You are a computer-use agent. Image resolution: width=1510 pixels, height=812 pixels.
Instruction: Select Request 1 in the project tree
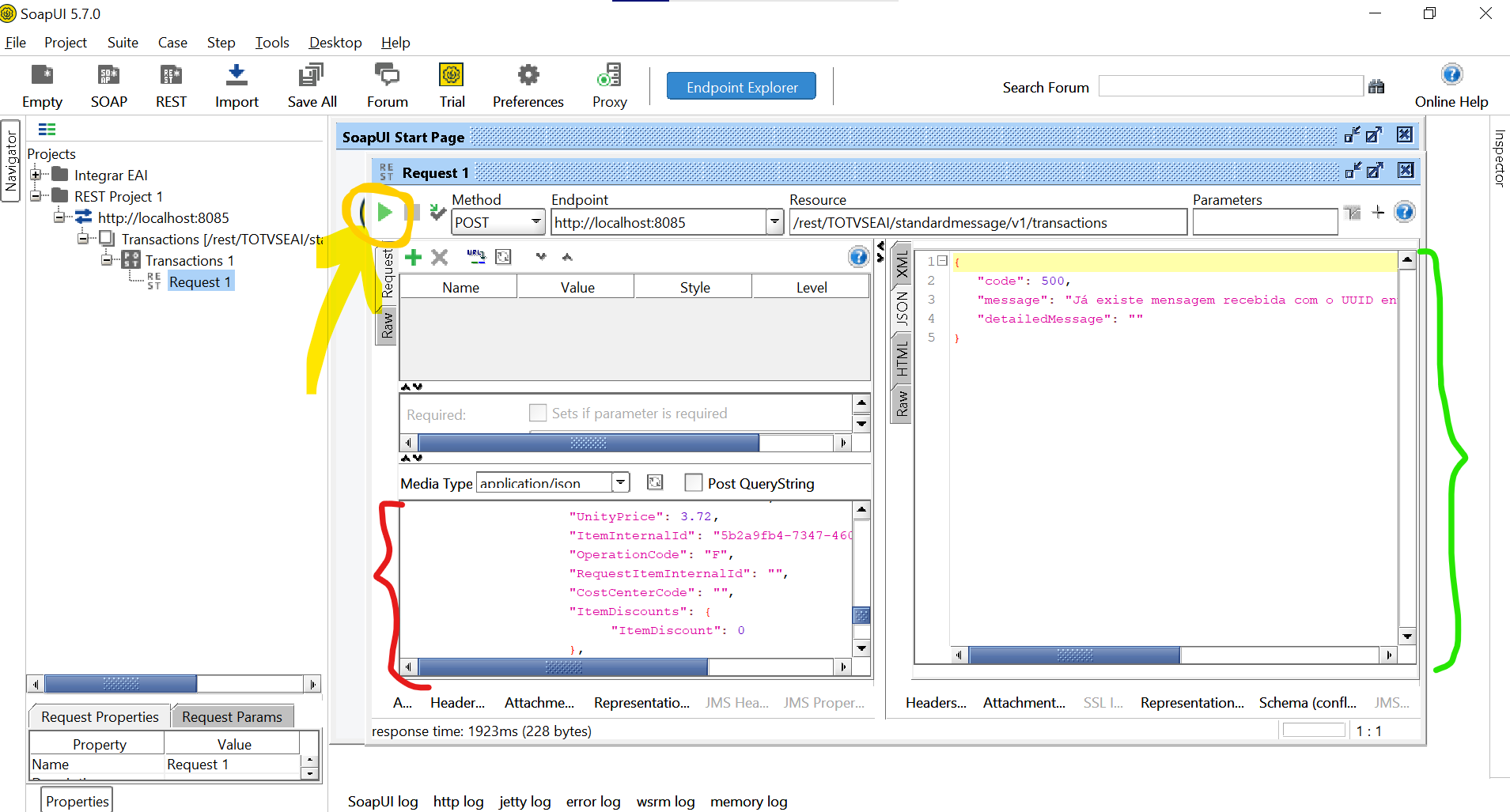pyautogui.click(x=200, y=282)
